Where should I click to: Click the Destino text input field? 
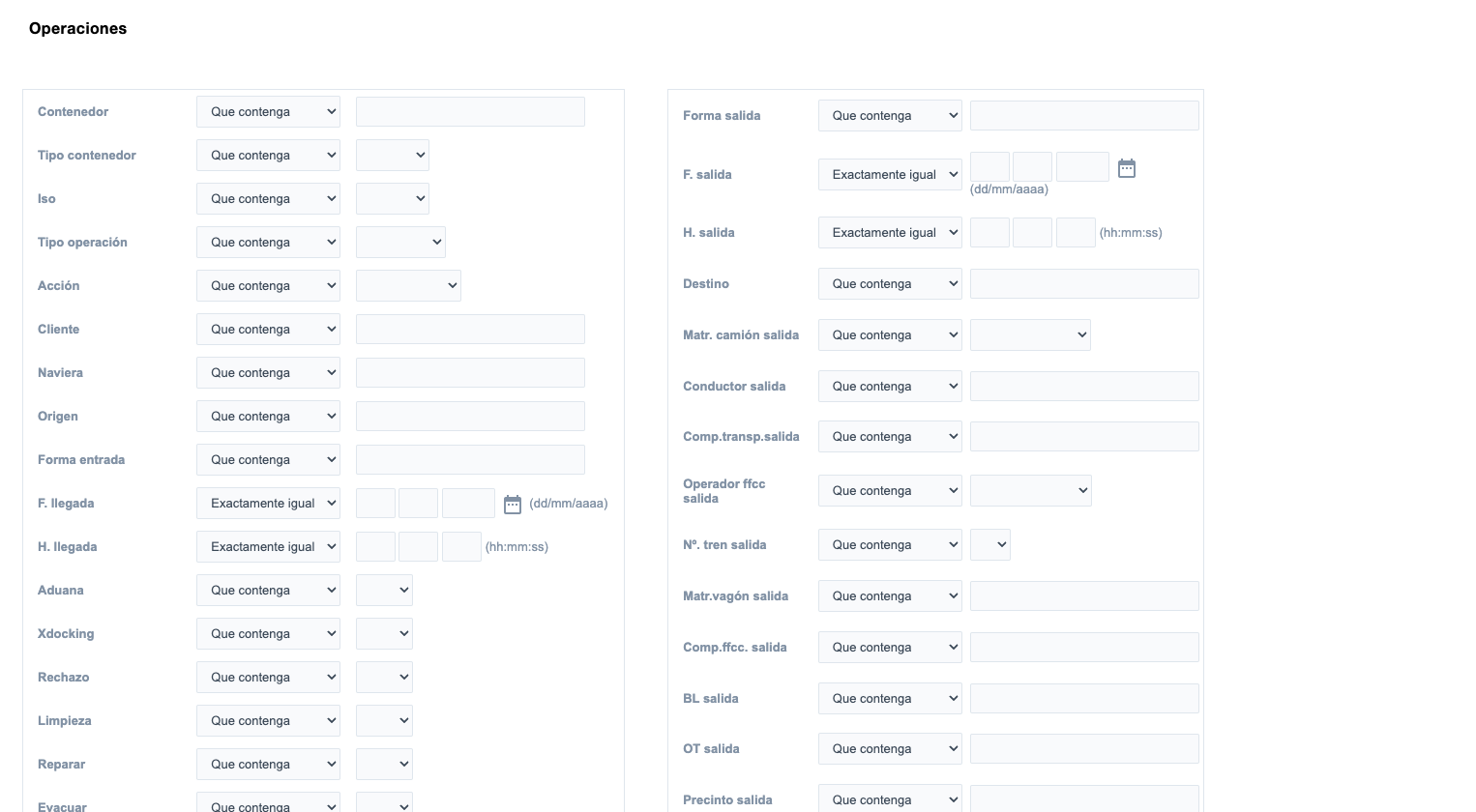[x=1084, y=284]
